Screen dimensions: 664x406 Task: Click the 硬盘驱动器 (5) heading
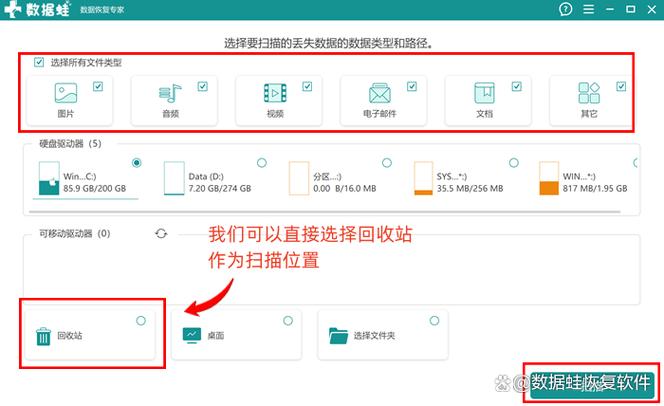click(x=70, y=144)
